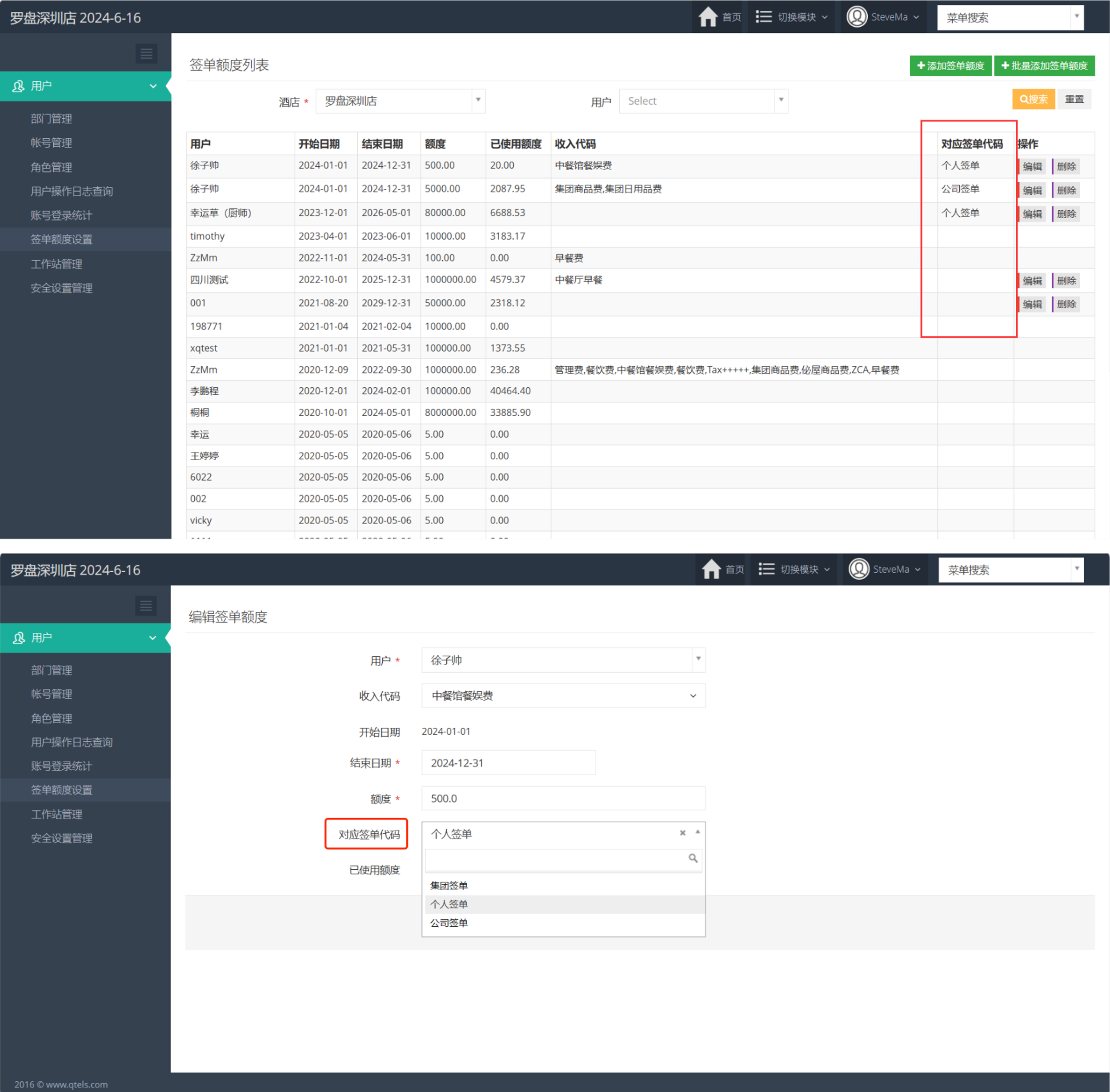Click 删除 for user 001 row
Viewport: 1110px width, 1092px height.
point(1066,304)
